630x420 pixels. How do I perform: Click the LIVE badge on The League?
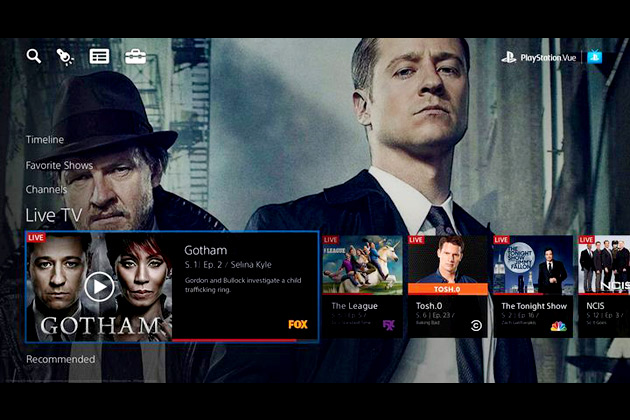(331, 240)
